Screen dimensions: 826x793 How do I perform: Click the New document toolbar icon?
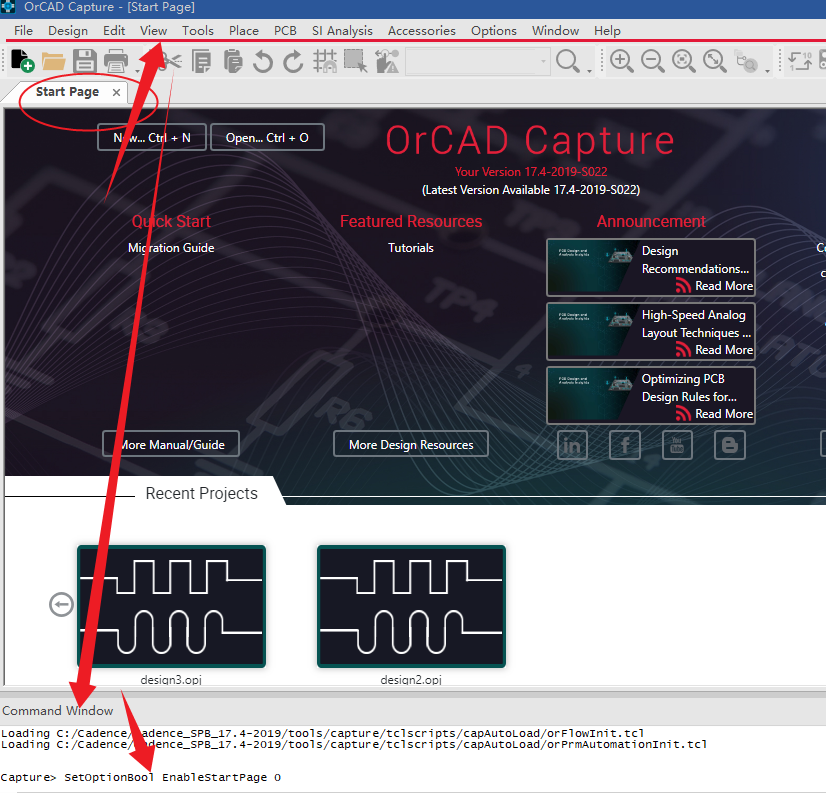point(22,61)
